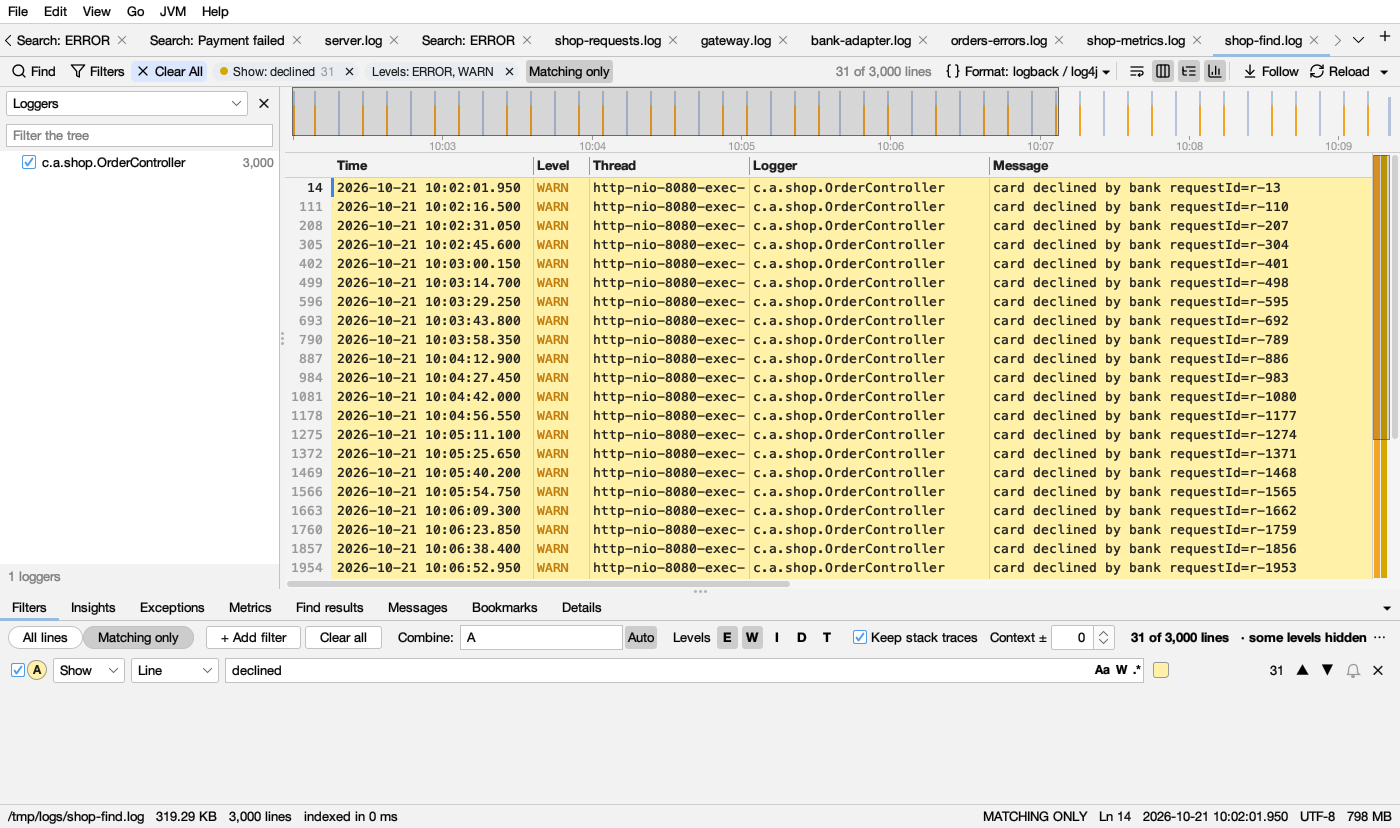Open the Find search tool
The width and height of the screenshot is (1400, 828).
[x=34, y=71]
